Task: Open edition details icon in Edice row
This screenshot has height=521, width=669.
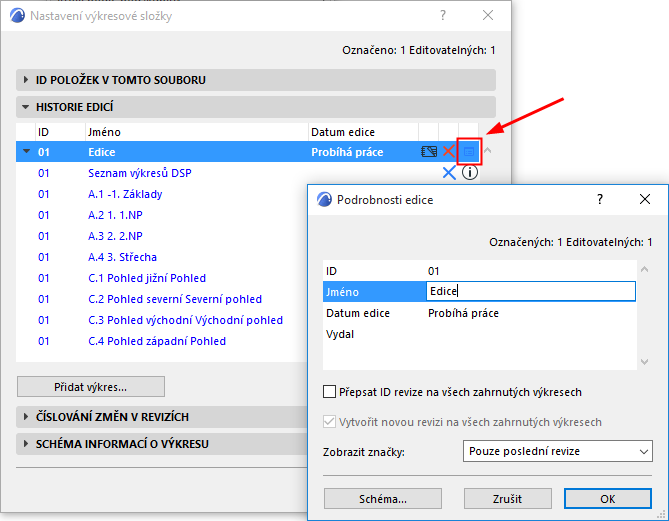Action: (469, 151)
